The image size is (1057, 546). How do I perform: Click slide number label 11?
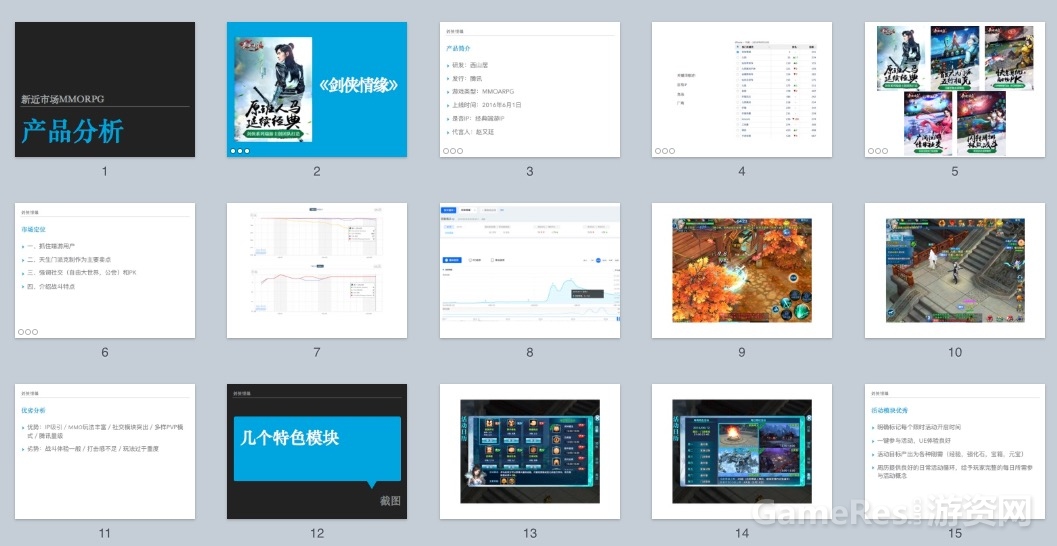[104, 533]
